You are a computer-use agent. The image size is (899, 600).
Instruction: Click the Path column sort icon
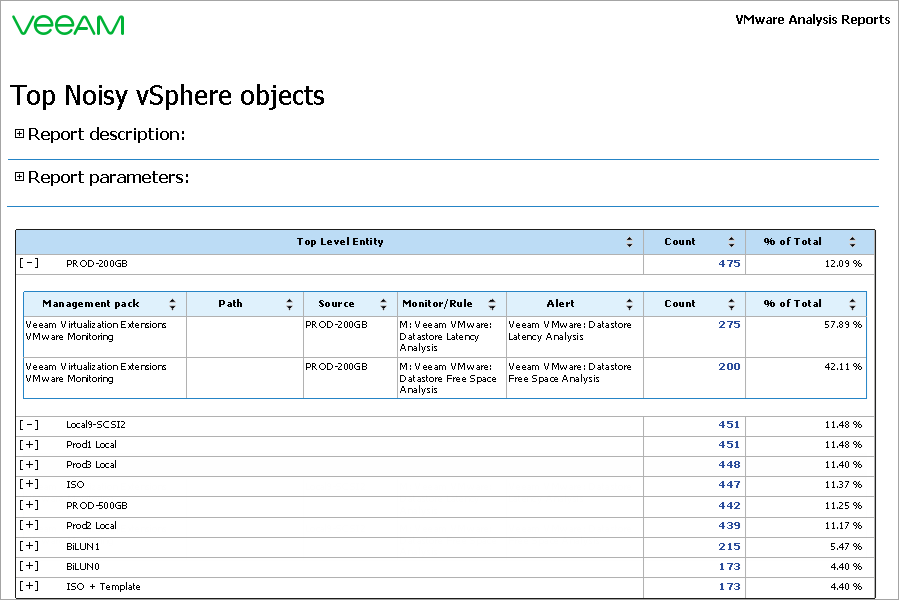[289, 304]
